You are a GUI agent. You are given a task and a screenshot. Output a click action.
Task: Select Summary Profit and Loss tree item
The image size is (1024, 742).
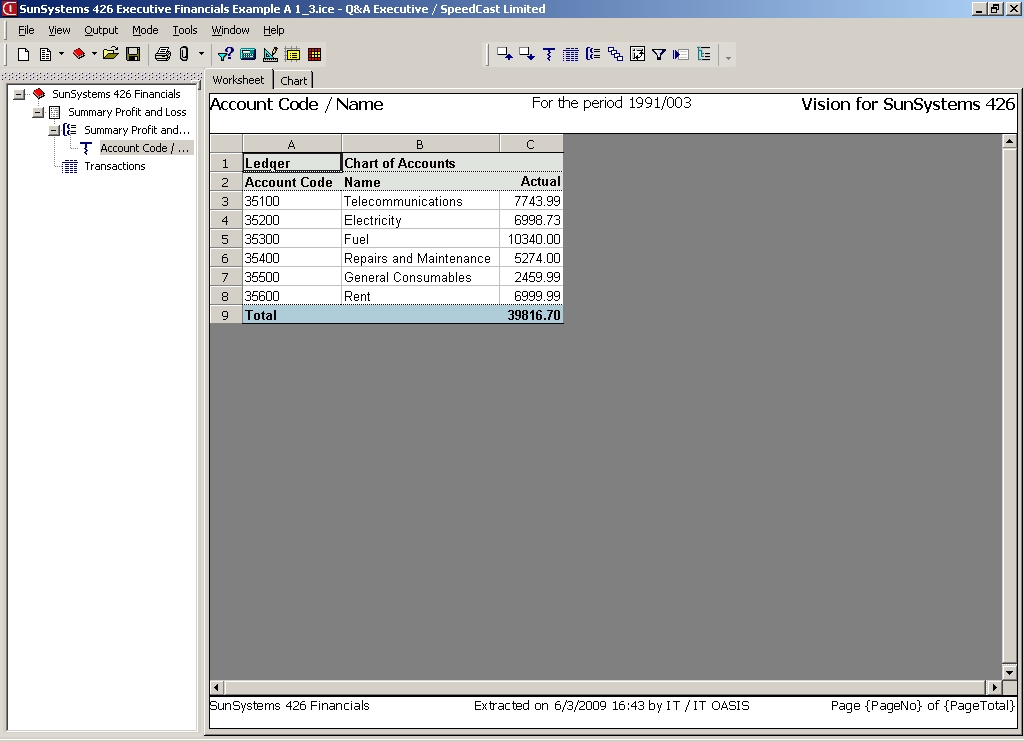[127, 112]
